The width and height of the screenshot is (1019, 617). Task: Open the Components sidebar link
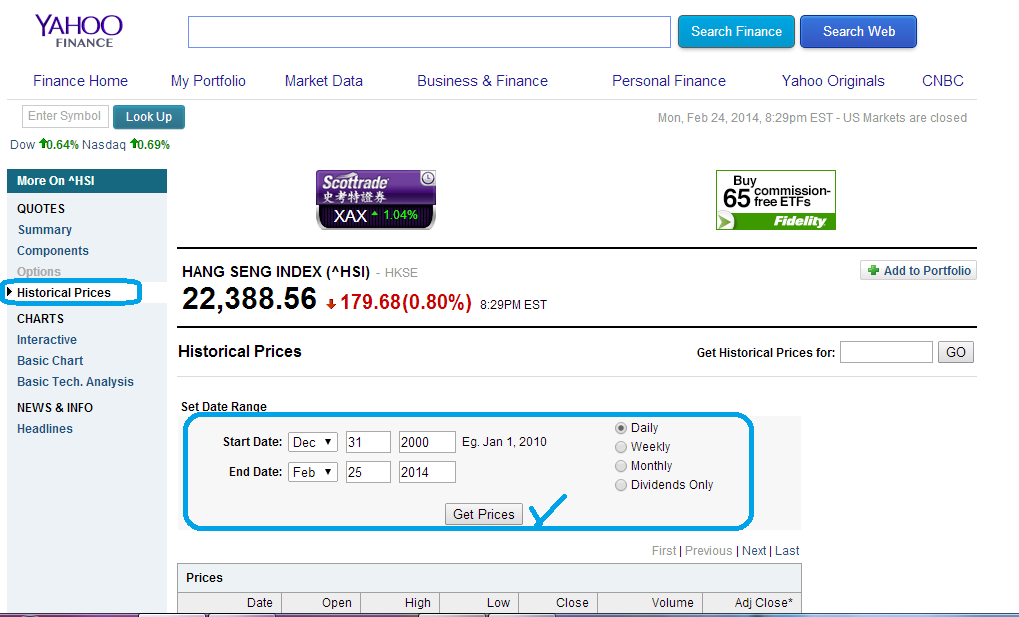(x=53, y=251)
